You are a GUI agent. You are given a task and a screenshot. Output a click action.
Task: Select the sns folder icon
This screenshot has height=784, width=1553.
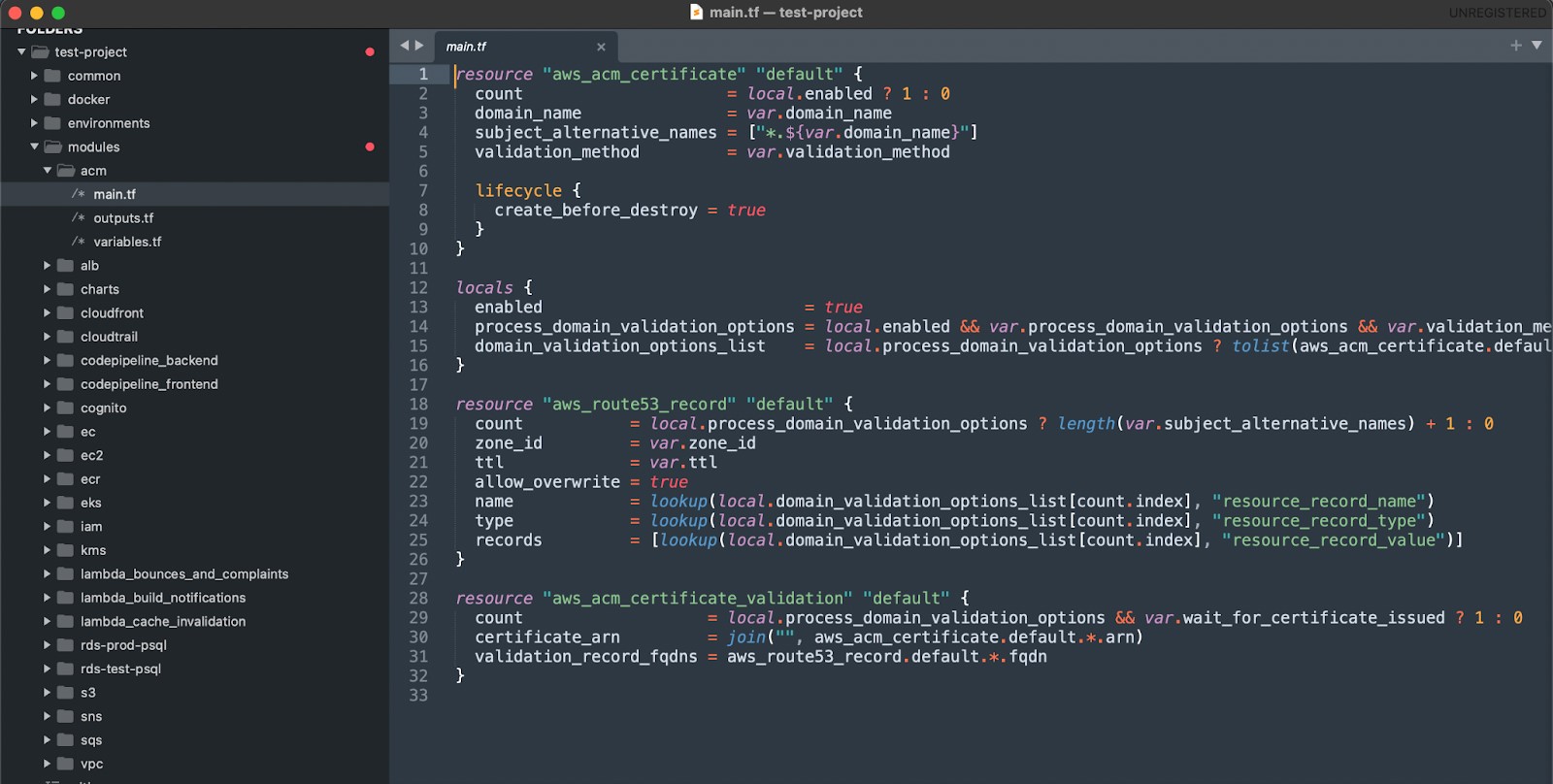tap(65, 717)
